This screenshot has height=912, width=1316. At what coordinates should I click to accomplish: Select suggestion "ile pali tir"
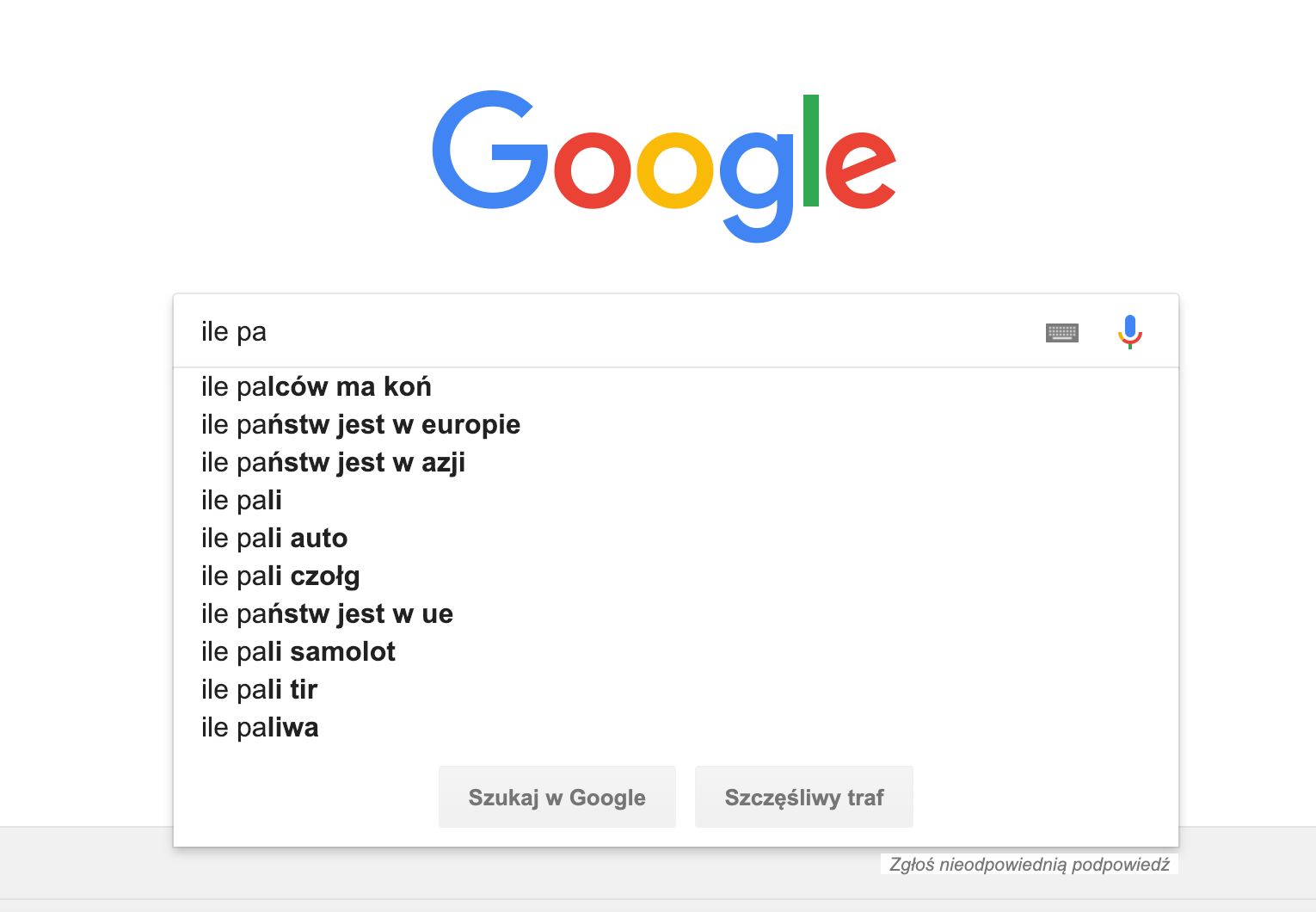point(260,690)
